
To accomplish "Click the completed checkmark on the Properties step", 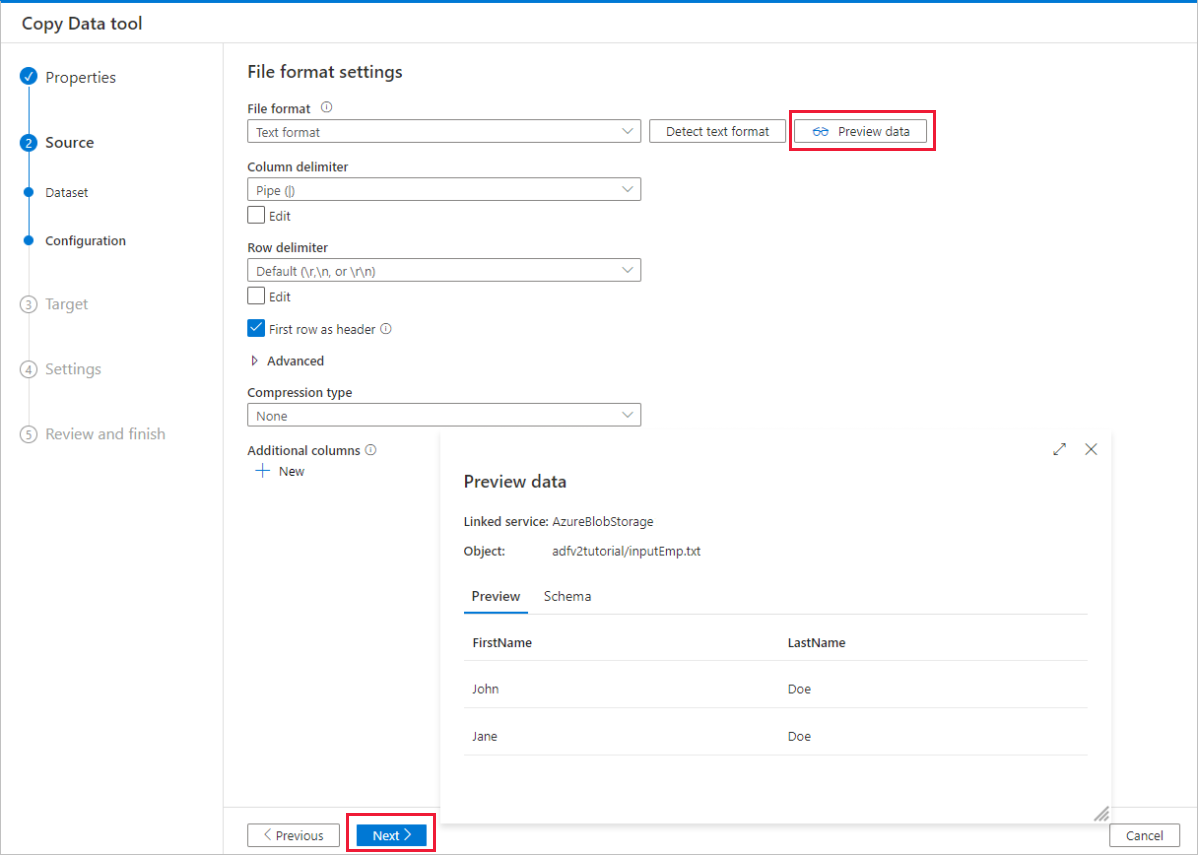I will (29, 75).
